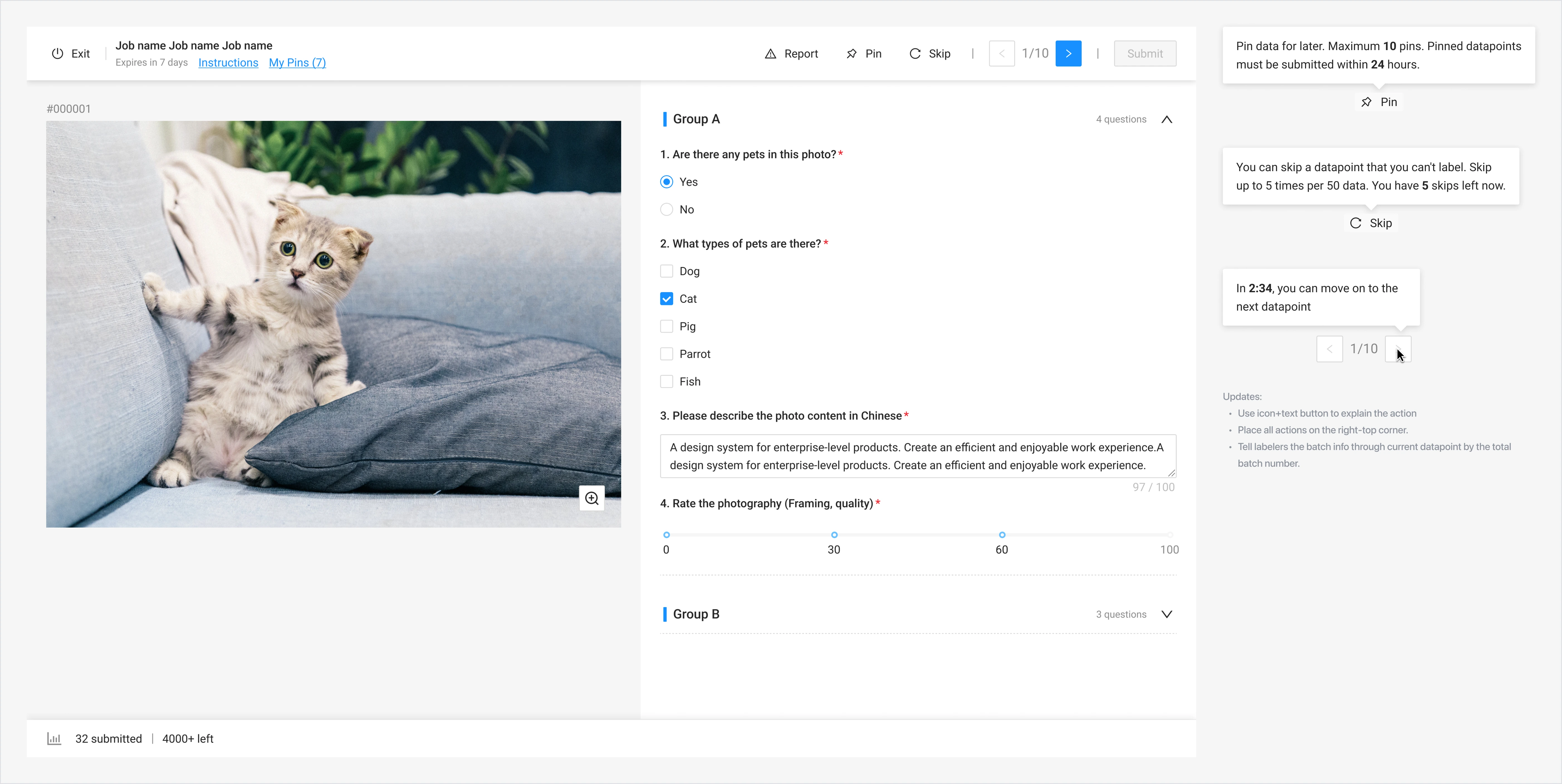Select the No radio button
The height and width of the screenshot is (784, 1562).
coord(666,210)
